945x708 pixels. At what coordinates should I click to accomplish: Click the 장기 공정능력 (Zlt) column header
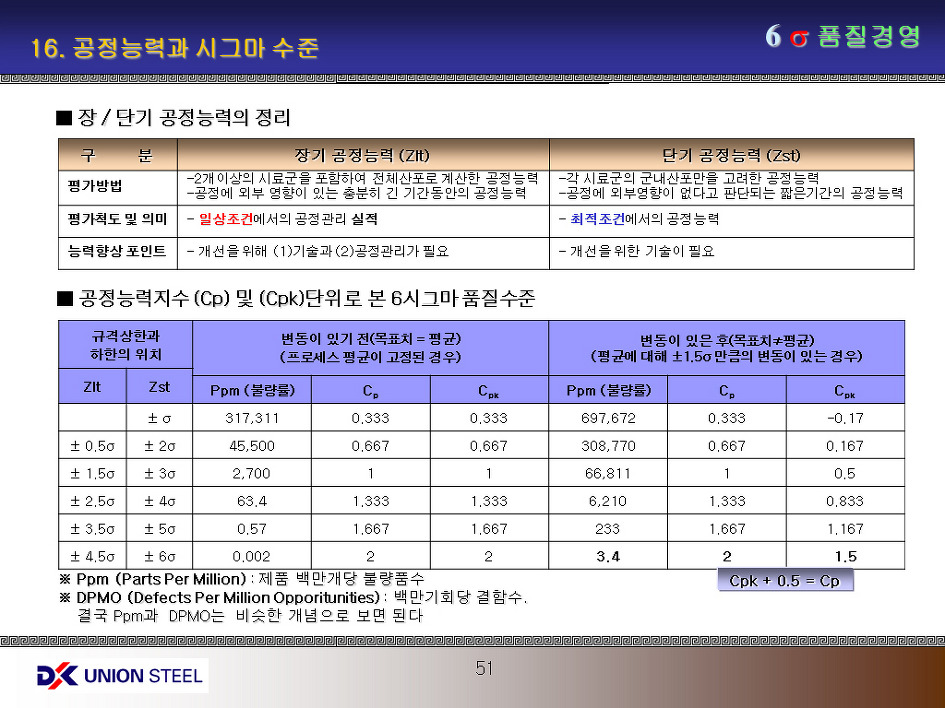coord(362,154)
